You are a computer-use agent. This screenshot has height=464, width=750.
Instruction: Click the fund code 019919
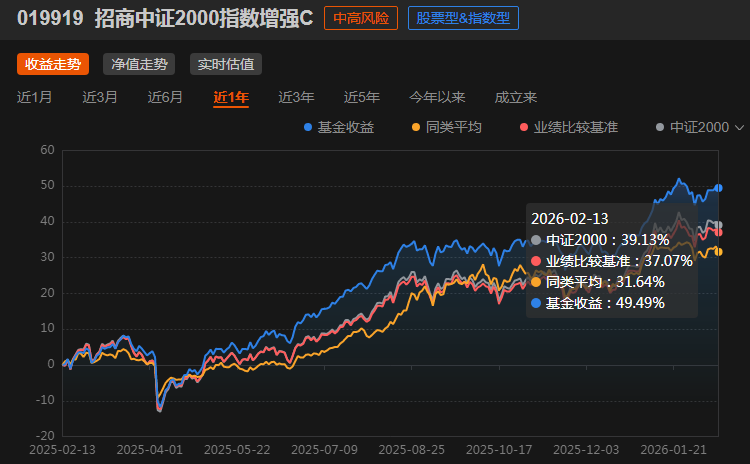[50, 19]
